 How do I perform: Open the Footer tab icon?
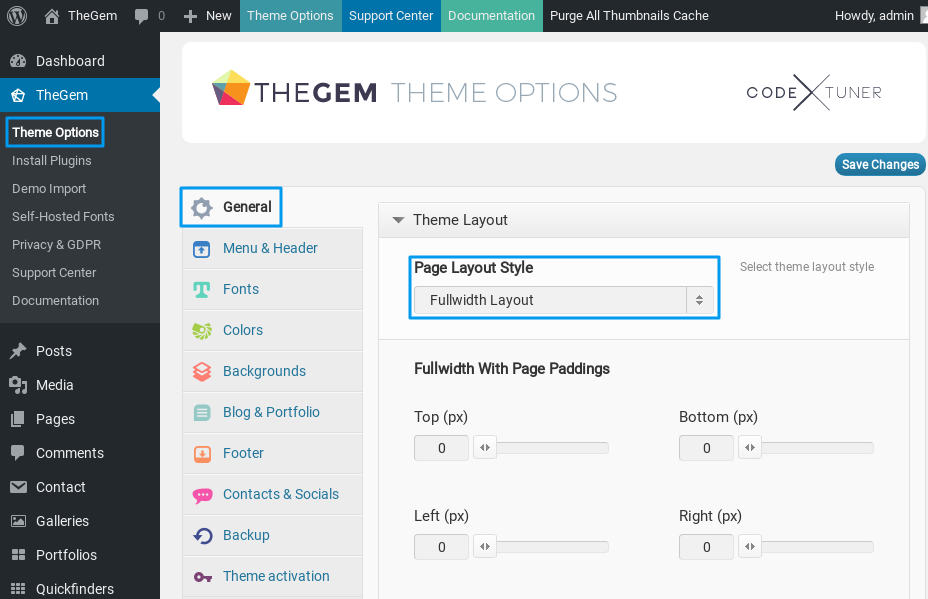pyautogui.click(x=202, y=453)
